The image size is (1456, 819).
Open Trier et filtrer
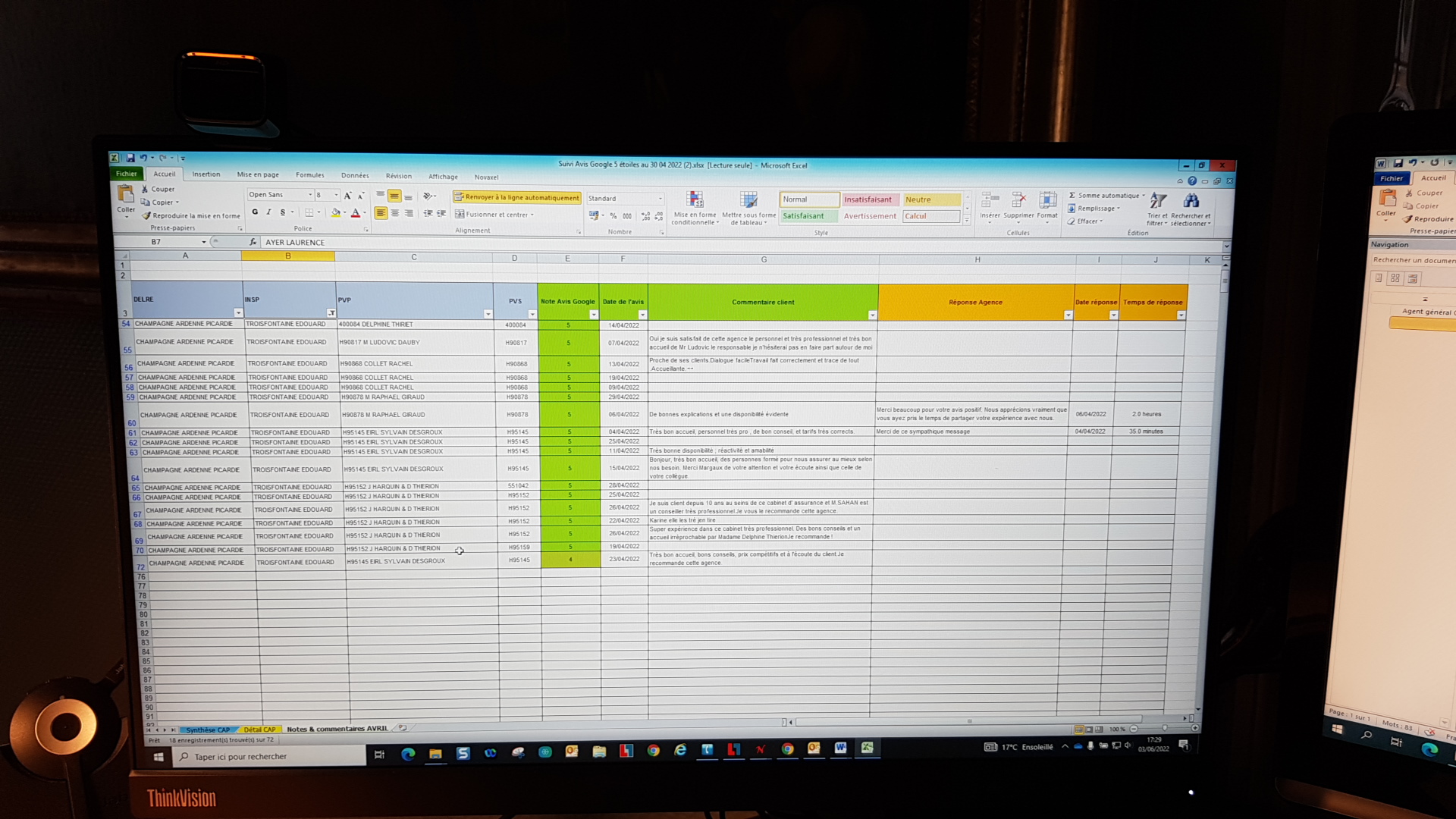click(x=1157, y=209)
